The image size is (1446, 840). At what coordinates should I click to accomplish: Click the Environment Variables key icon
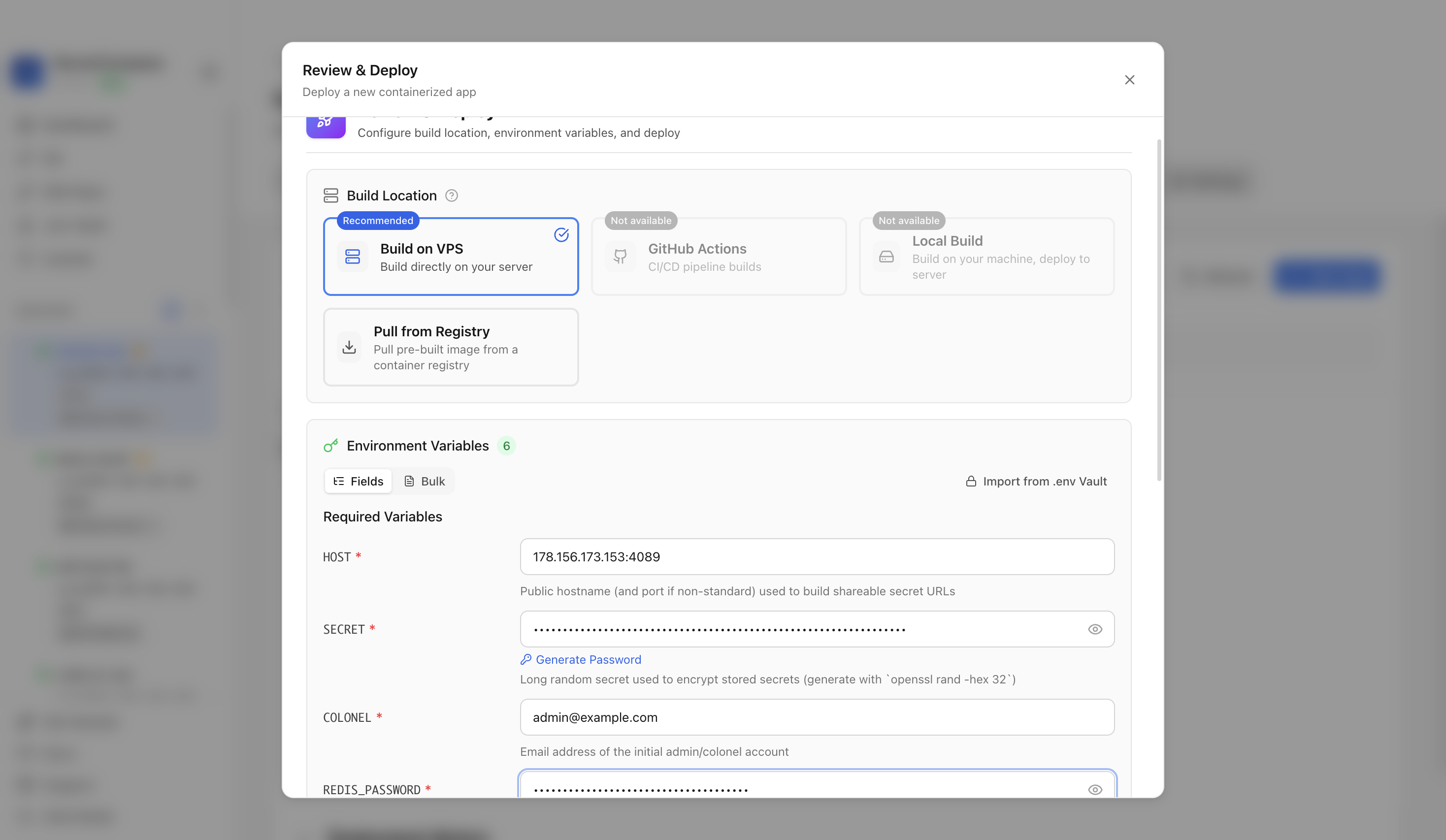click(x=331, y=446)
